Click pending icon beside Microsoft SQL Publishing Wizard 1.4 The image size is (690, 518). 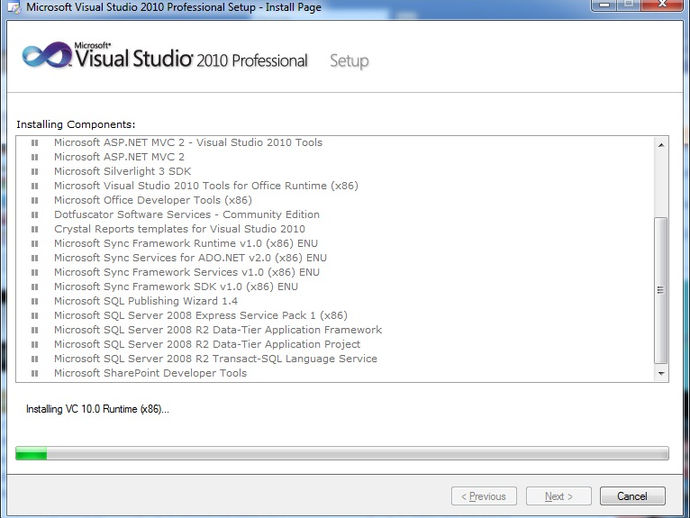35,301
